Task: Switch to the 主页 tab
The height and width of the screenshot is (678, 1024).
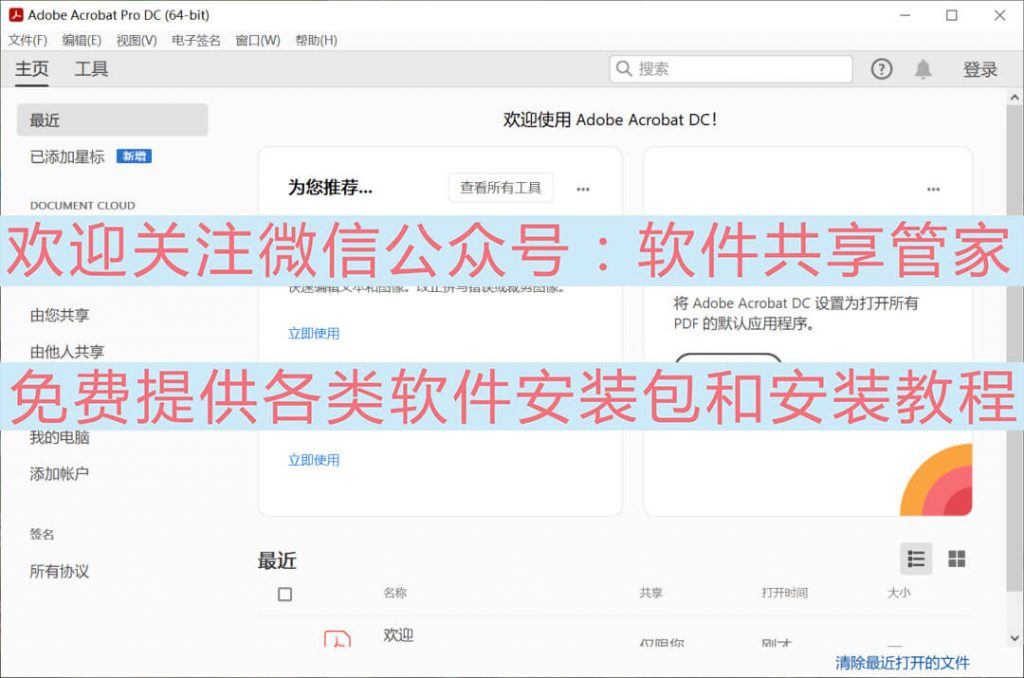Action: 32,69
